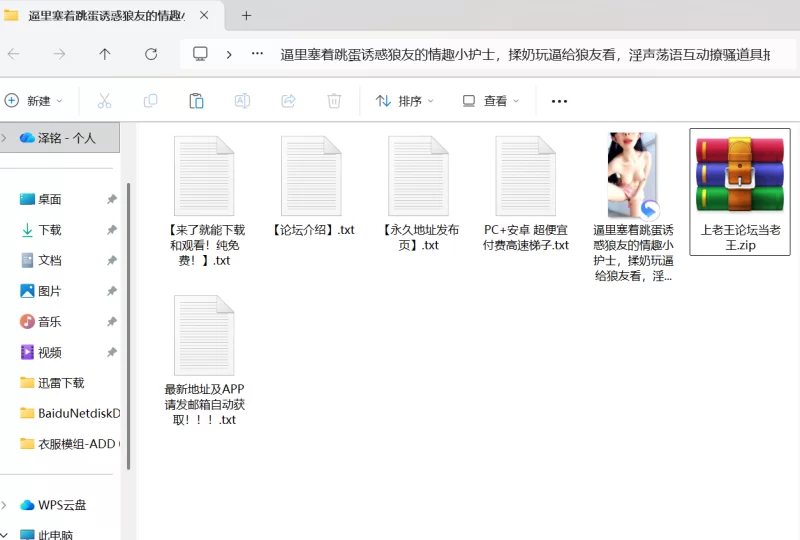This screenshot has height=540, width=800.
Task: Open the 排序 (Sort) dropdown menu
Action: (x=405, y=101)
